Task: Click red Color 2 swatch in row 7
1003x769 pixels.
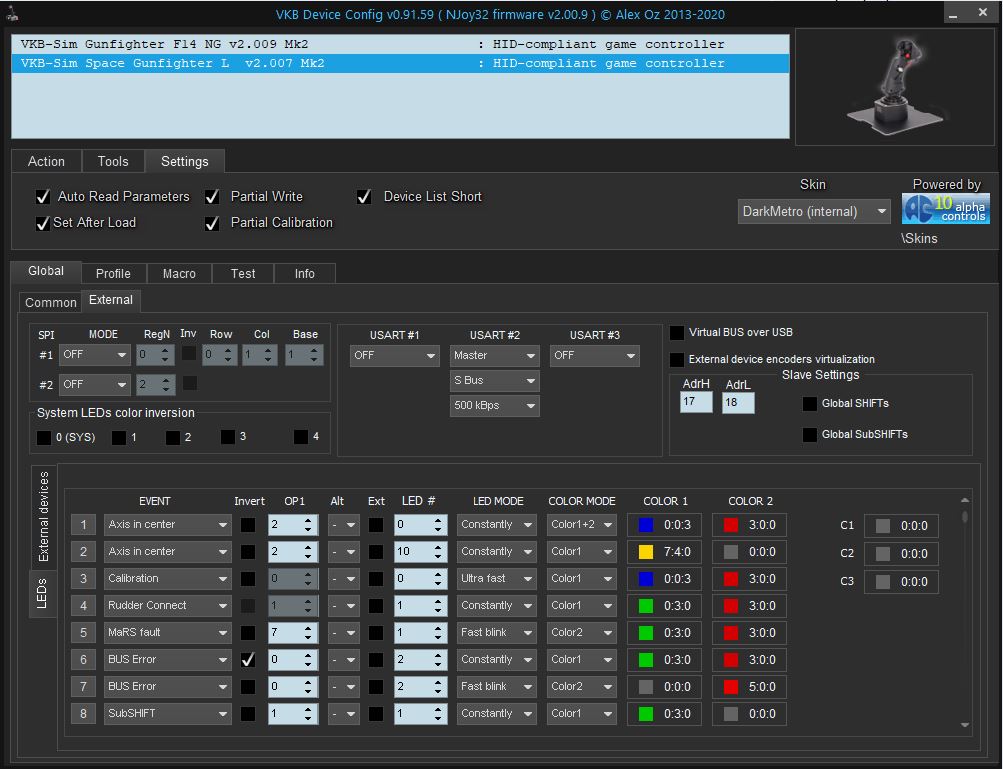Action: point(732,687)
